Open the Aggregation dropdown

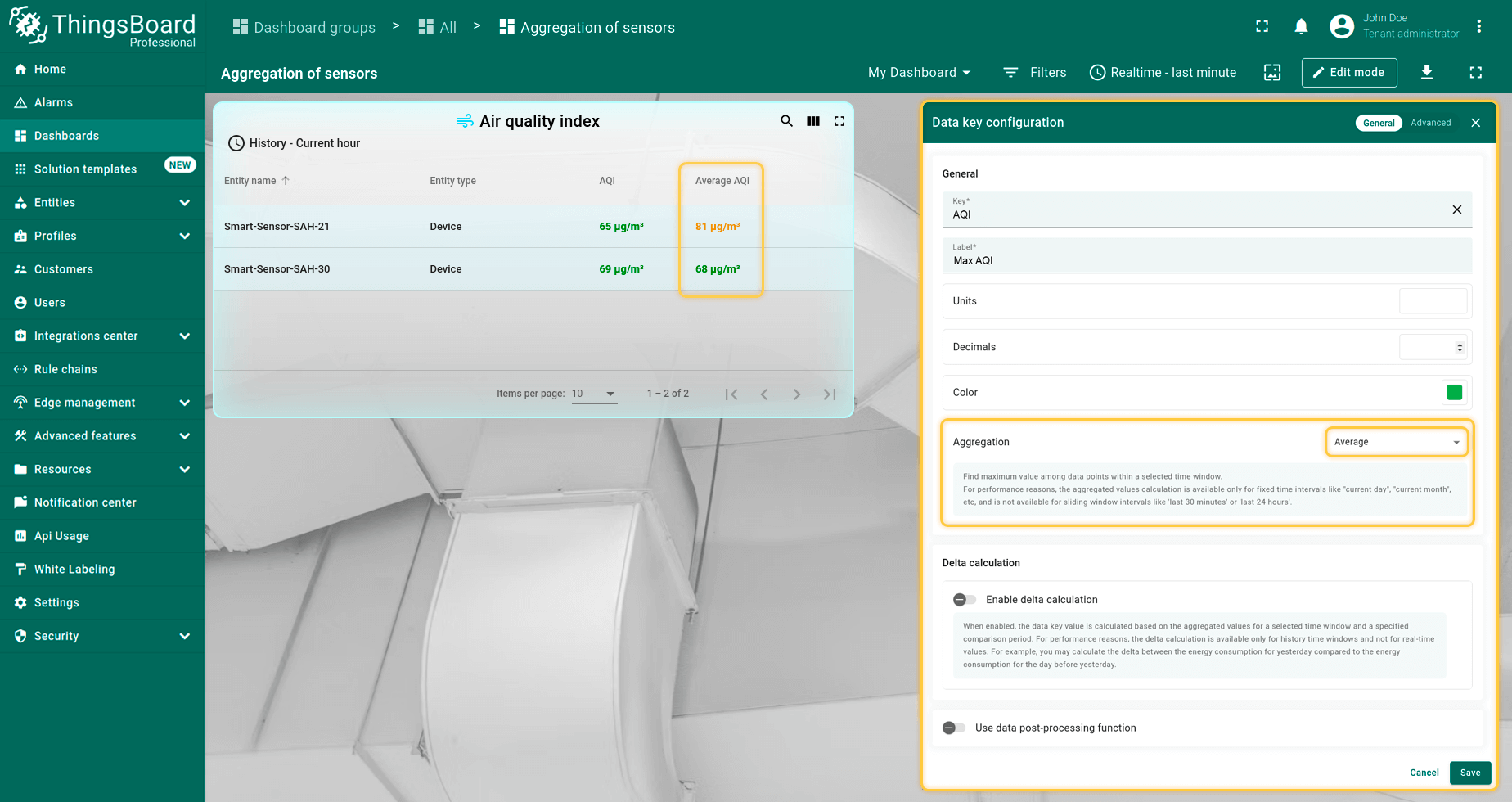pyautogui.click(x=1396, y=442)
